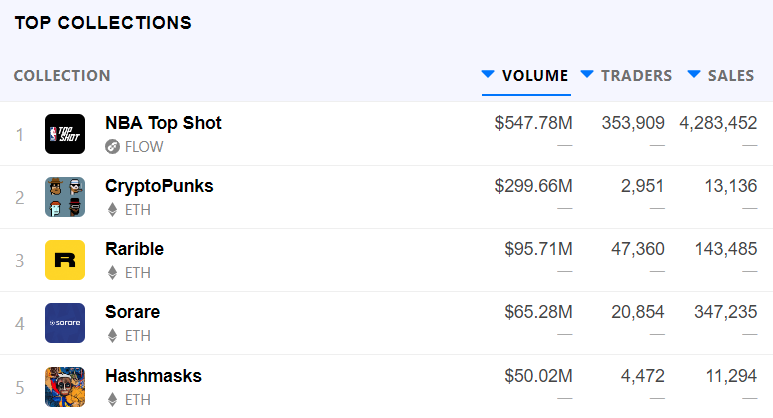Sort collections by Traders column

pos(627,76)
